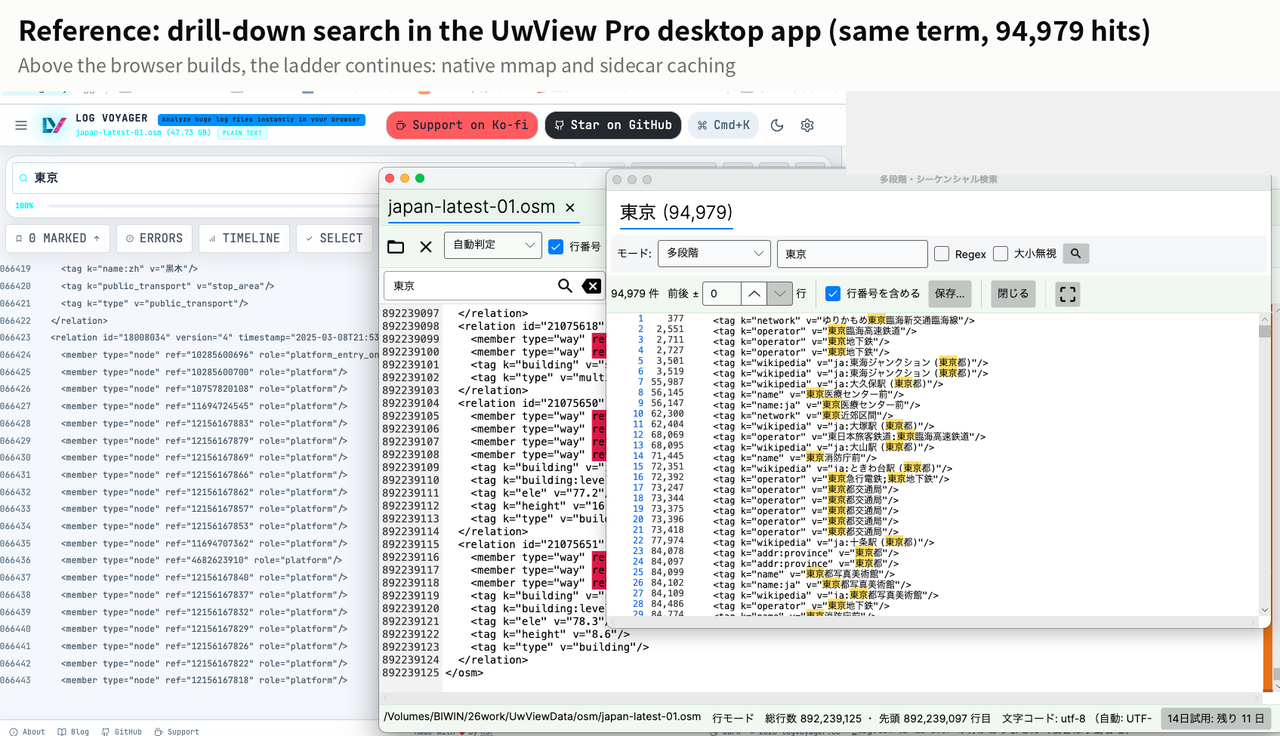The image size is (1280, 736).
Task: Click the 14日試用 trial status label
Action: point(1216,718)
